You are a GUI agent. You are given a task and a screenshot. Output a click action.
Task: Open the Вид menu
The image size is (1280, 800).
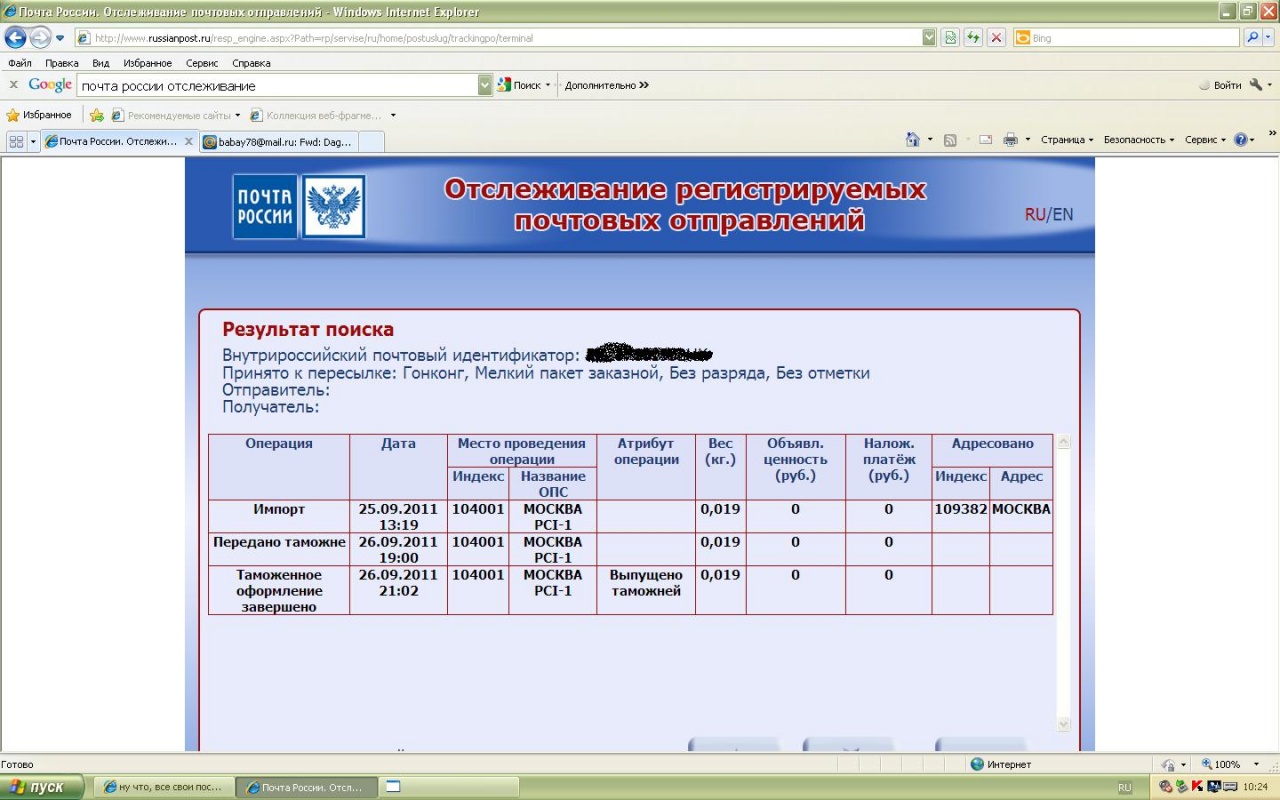(x=101, y=63)
